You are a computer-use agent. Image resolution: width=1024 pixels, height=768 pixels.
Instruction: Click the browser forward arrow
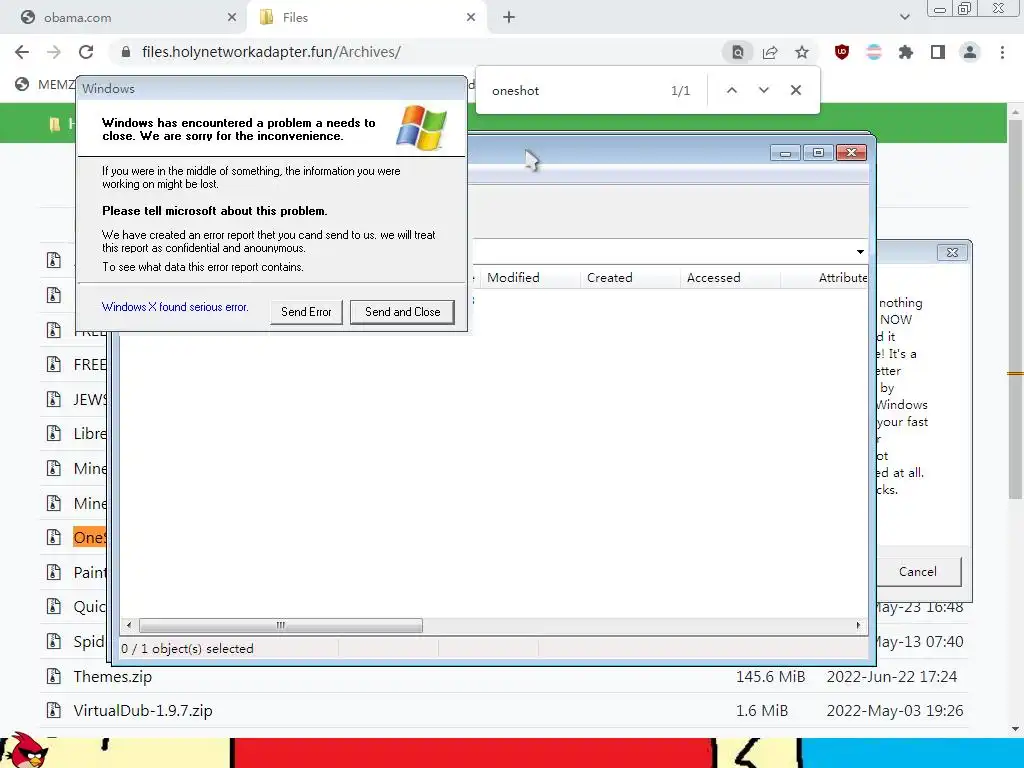(54, 52)
